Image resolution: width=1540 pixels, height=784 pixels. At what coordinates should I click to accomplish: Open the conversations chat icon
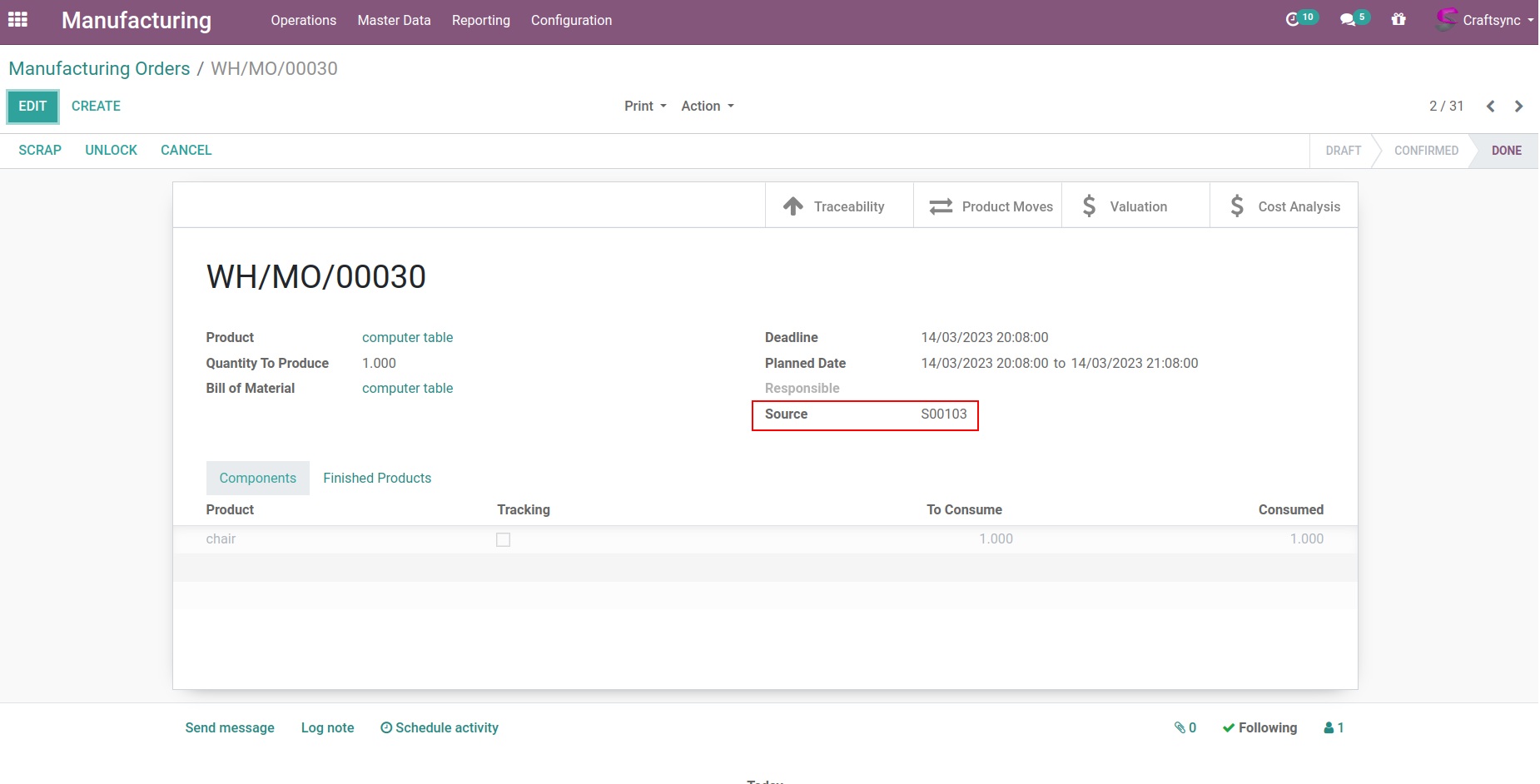(1348, 19)
